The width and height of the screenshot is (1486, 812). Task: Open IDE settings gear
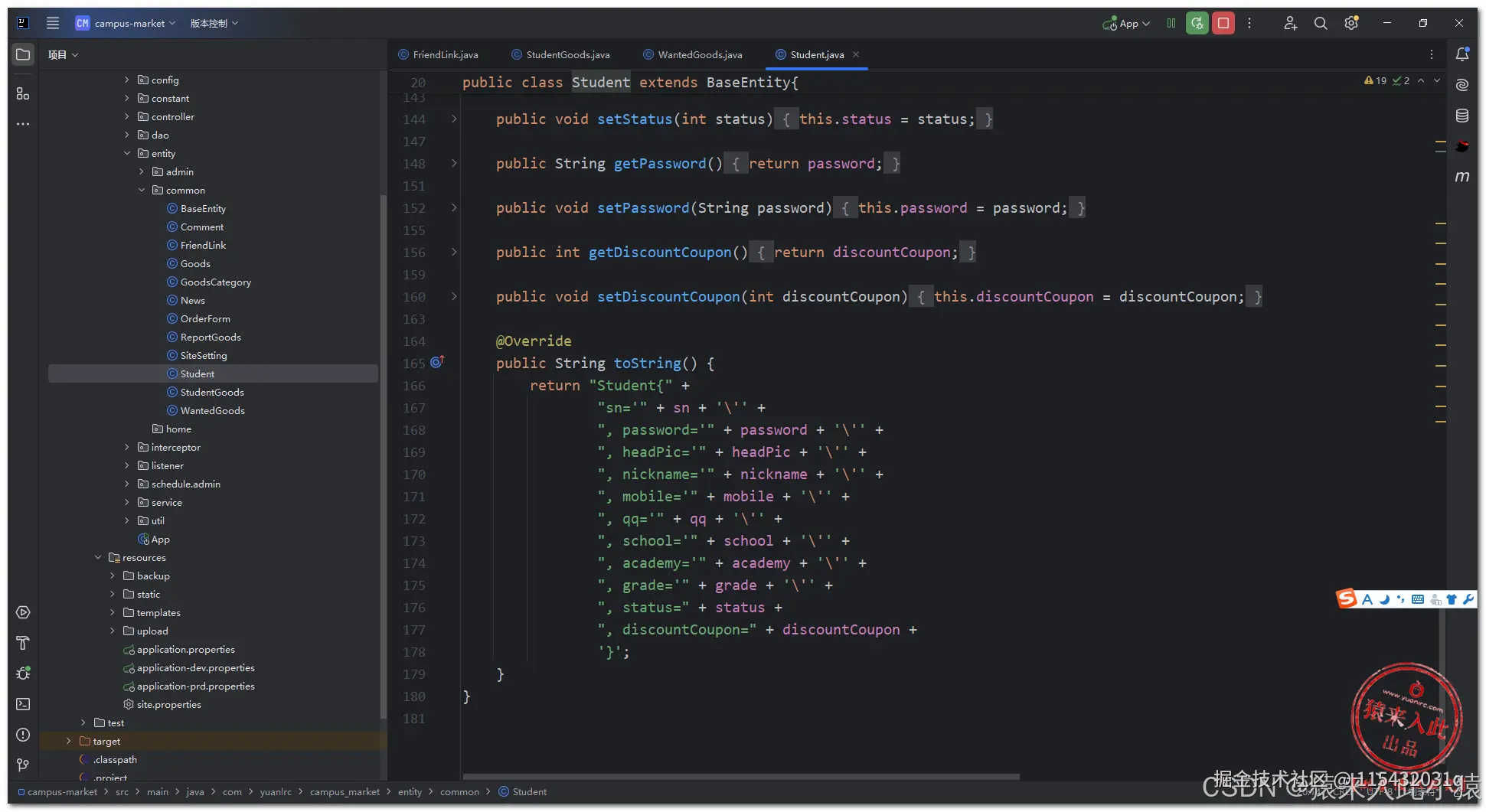1351,23
